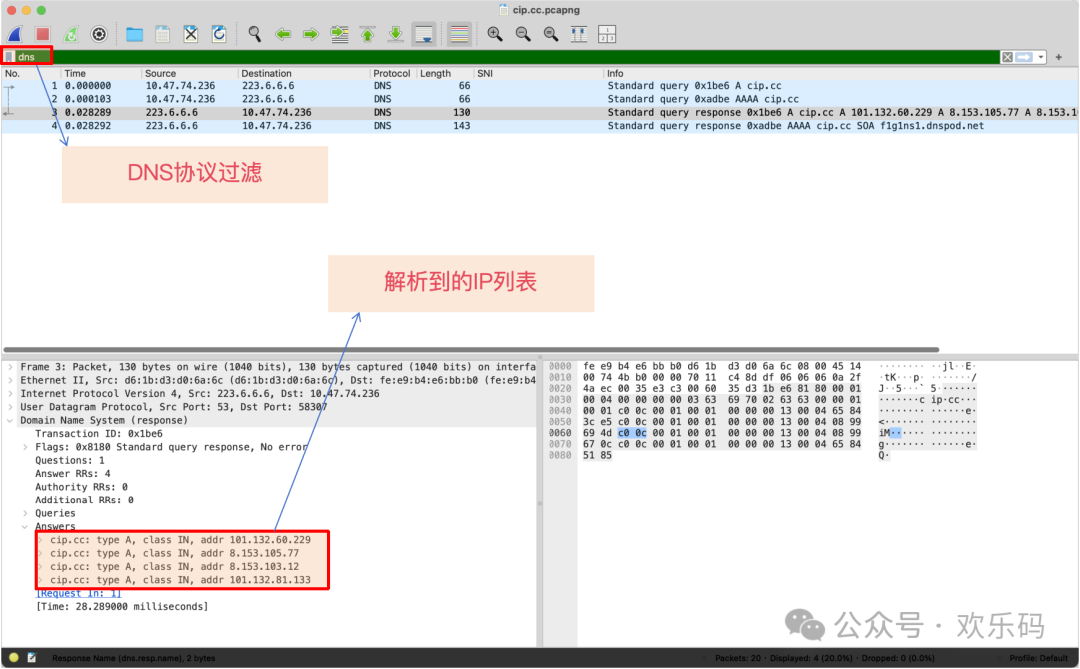Click the SNI column header
Viewport: 1080px width, 669px height.
[538, 73]
